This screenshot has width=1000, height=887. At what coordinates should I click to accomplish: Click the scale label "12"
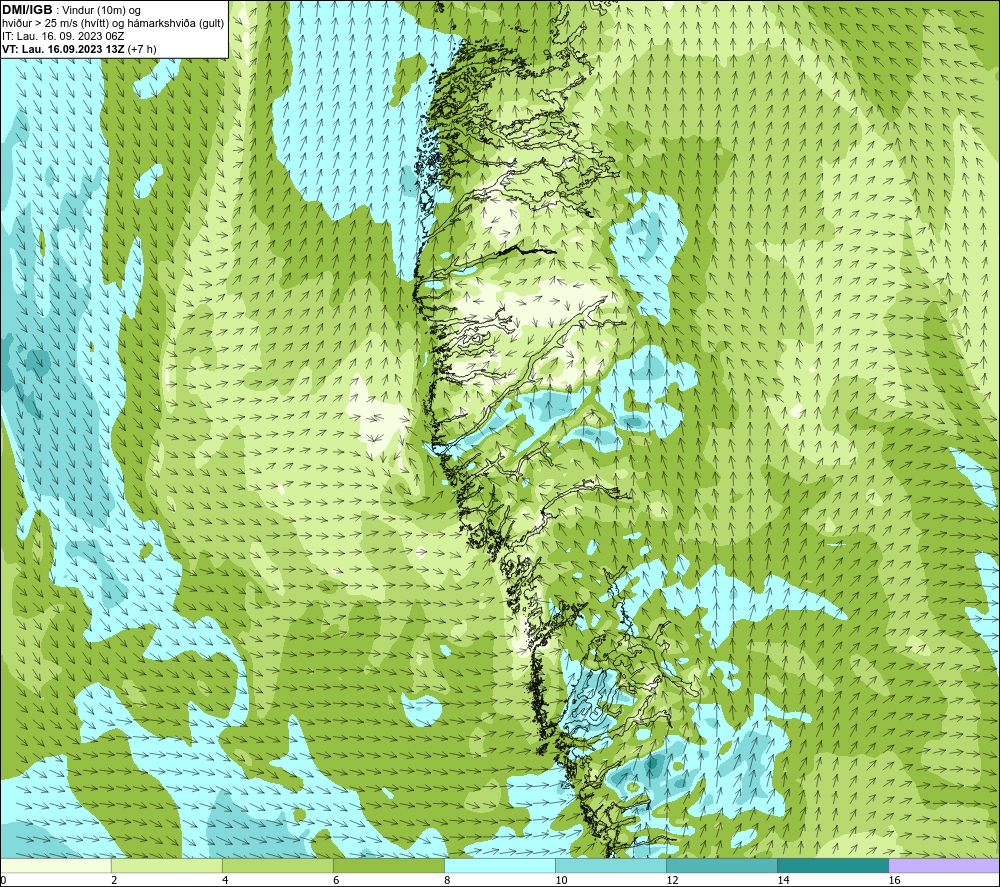click(x=672, y=880)
